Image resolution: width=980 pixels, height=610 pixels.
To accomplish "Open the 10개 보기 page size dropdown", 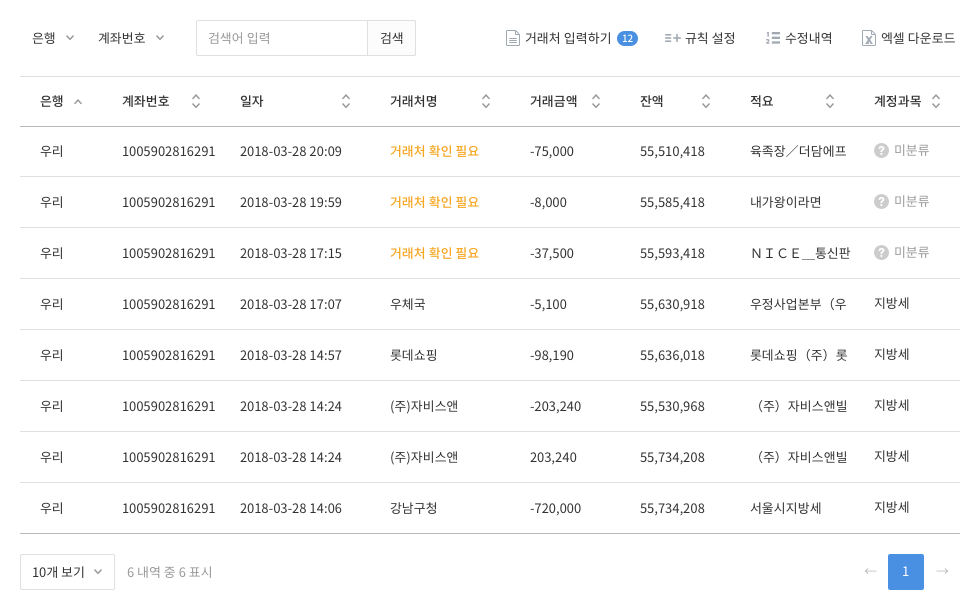I will pos(67,572).
